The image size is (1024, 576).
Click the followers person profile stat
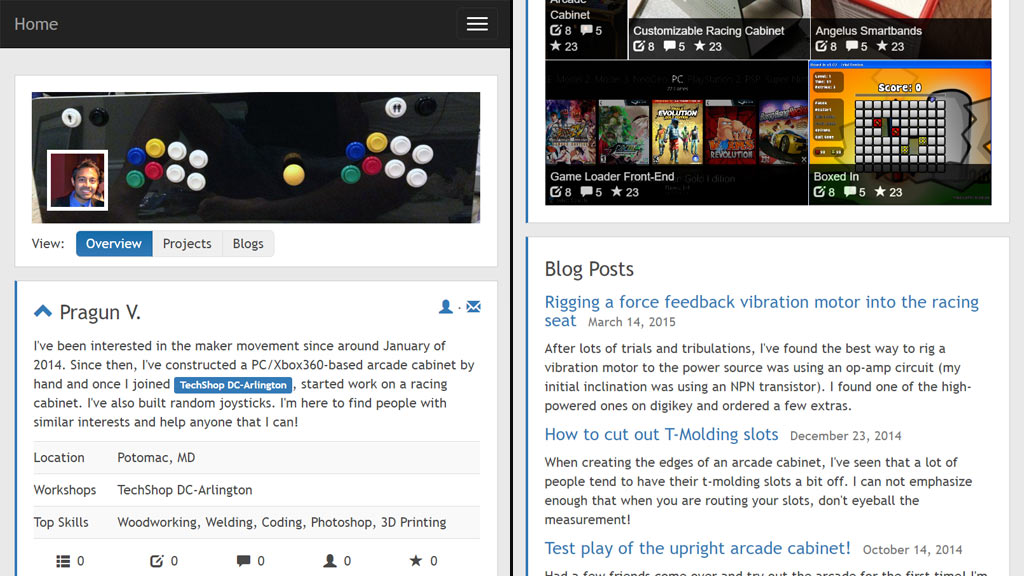point(330,561)
